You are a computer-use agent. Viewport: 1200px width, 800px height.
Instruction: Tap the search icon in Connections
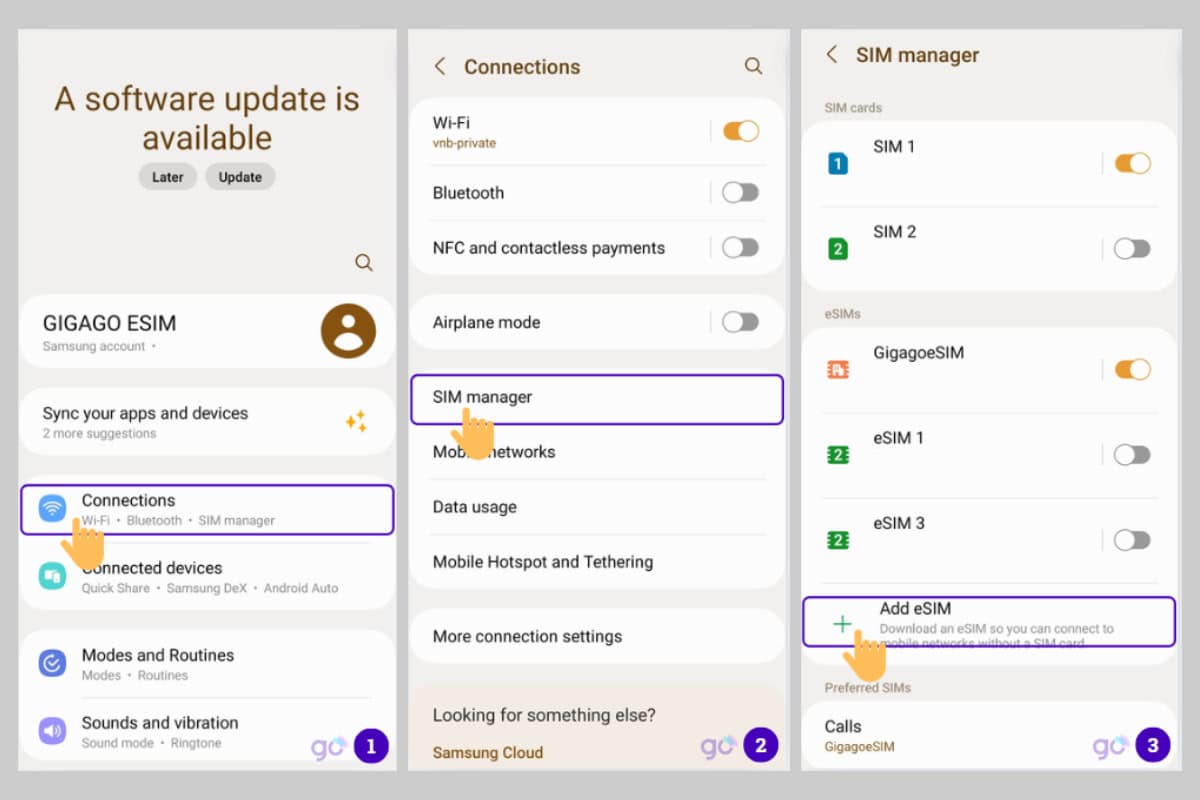tap(753, 66)
